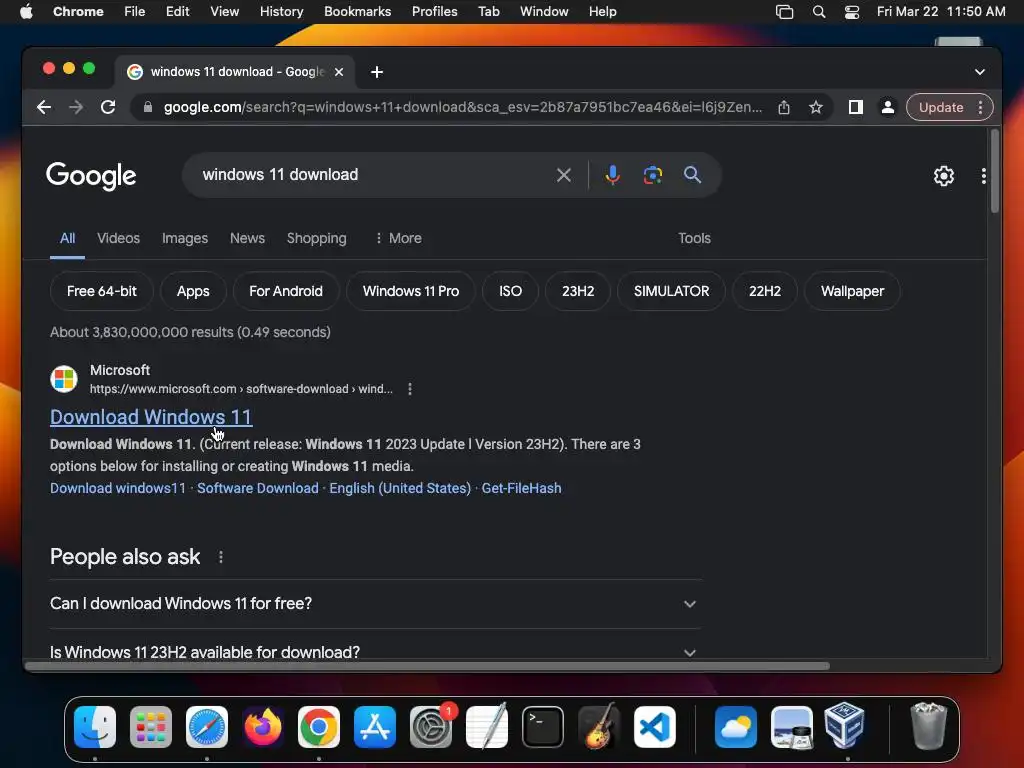Open the Download Windows 11 result link
Image resolution: width=1024 pixels, height=768 pixels.
[x=151, y=417]
